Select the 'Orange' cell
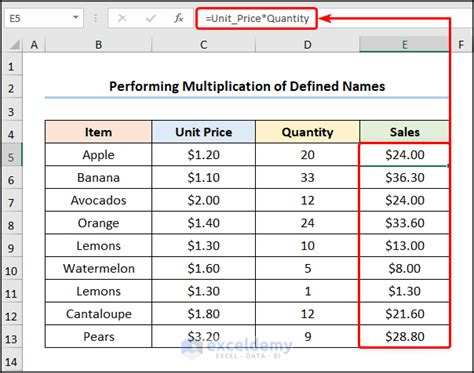This screenshot has height=373, width=474. tap(98, 223)
